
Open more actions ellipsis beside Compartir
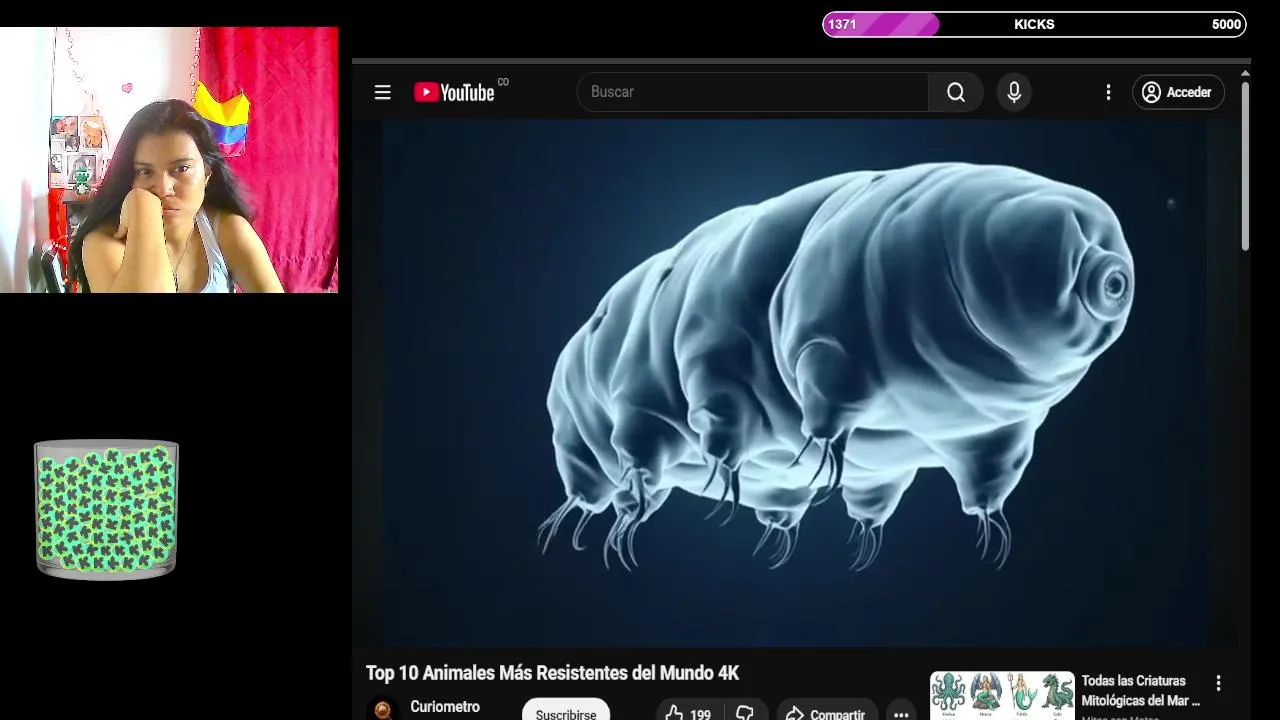[901, 712]
